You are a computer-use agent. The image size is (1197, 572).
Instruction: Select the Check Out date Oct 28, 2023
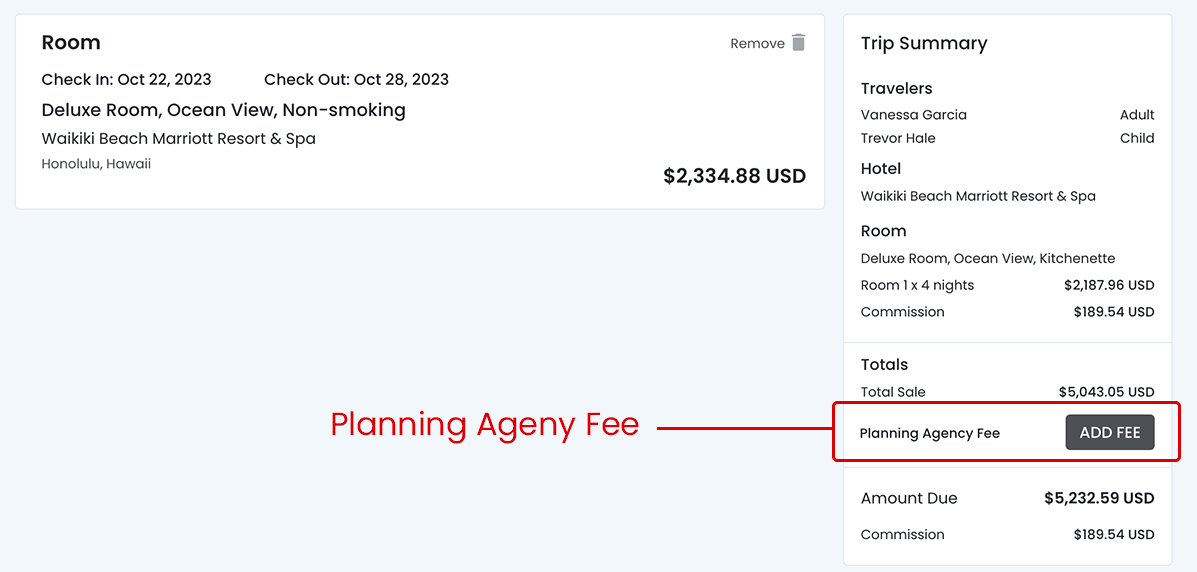point(356,79)
